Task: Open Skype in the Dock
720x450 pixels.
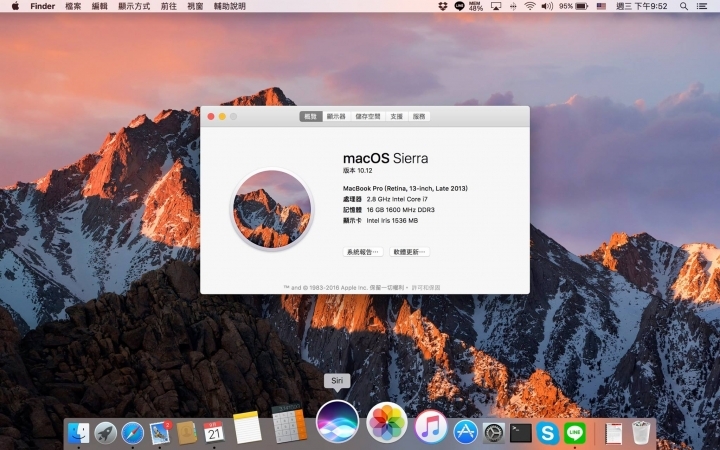Action: point(548,433)
